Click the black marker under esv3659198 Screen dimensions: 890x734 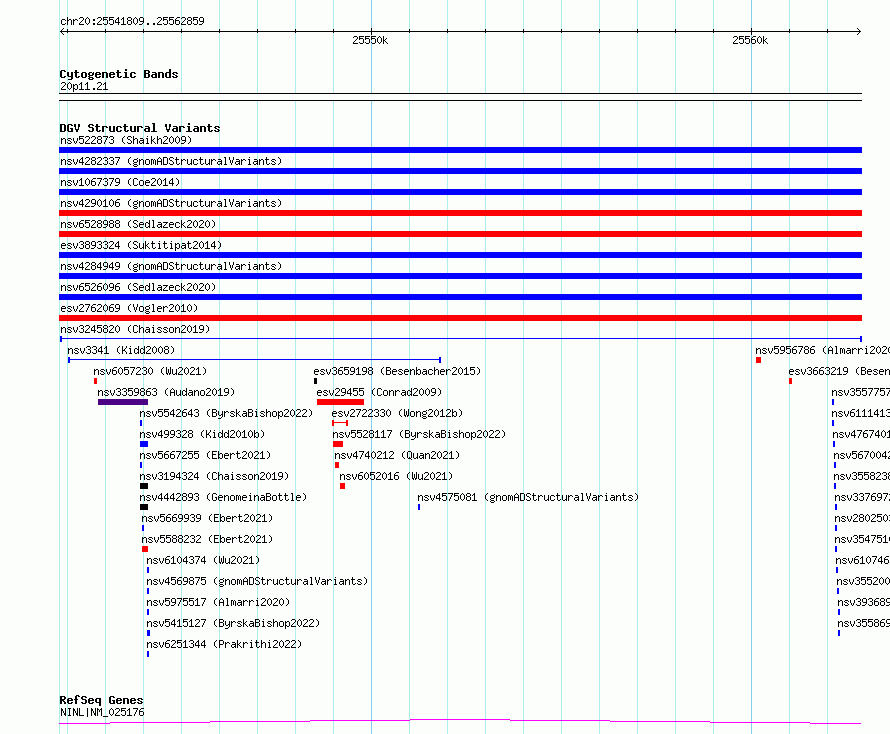[316, 381]
